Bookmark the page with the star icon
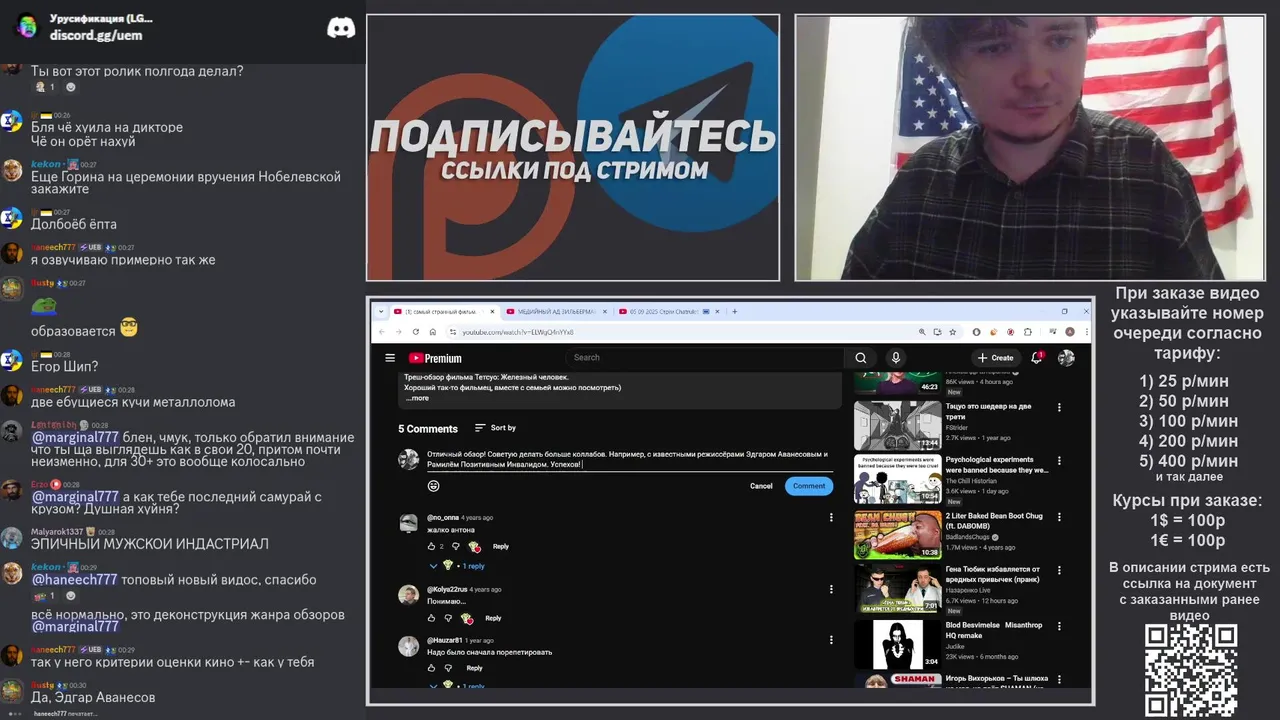The width and height of the screenshot is (1280, 720). [953, 332]
